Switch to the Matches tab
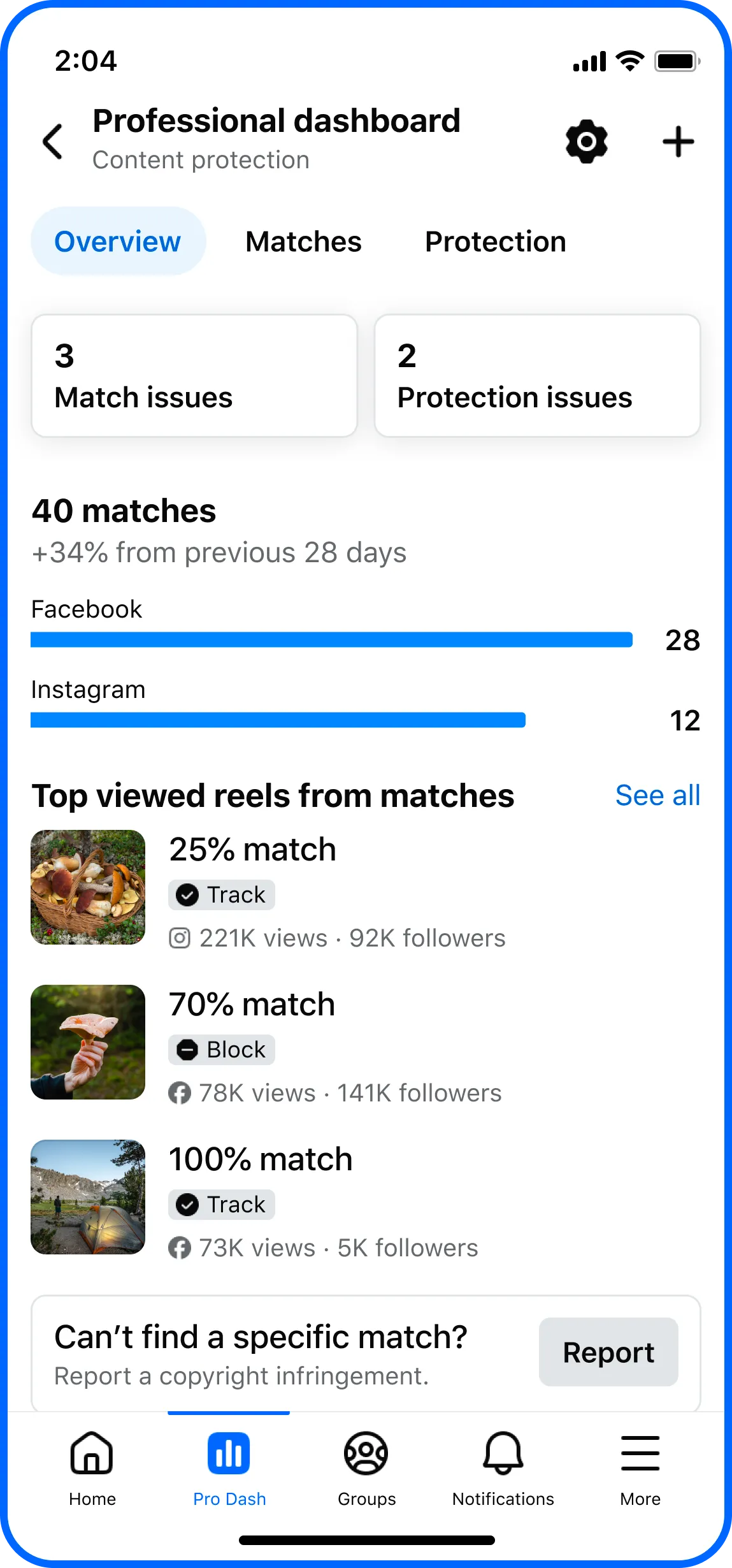732x1568 pixels. pyautogui.click(x=303, y=242)
